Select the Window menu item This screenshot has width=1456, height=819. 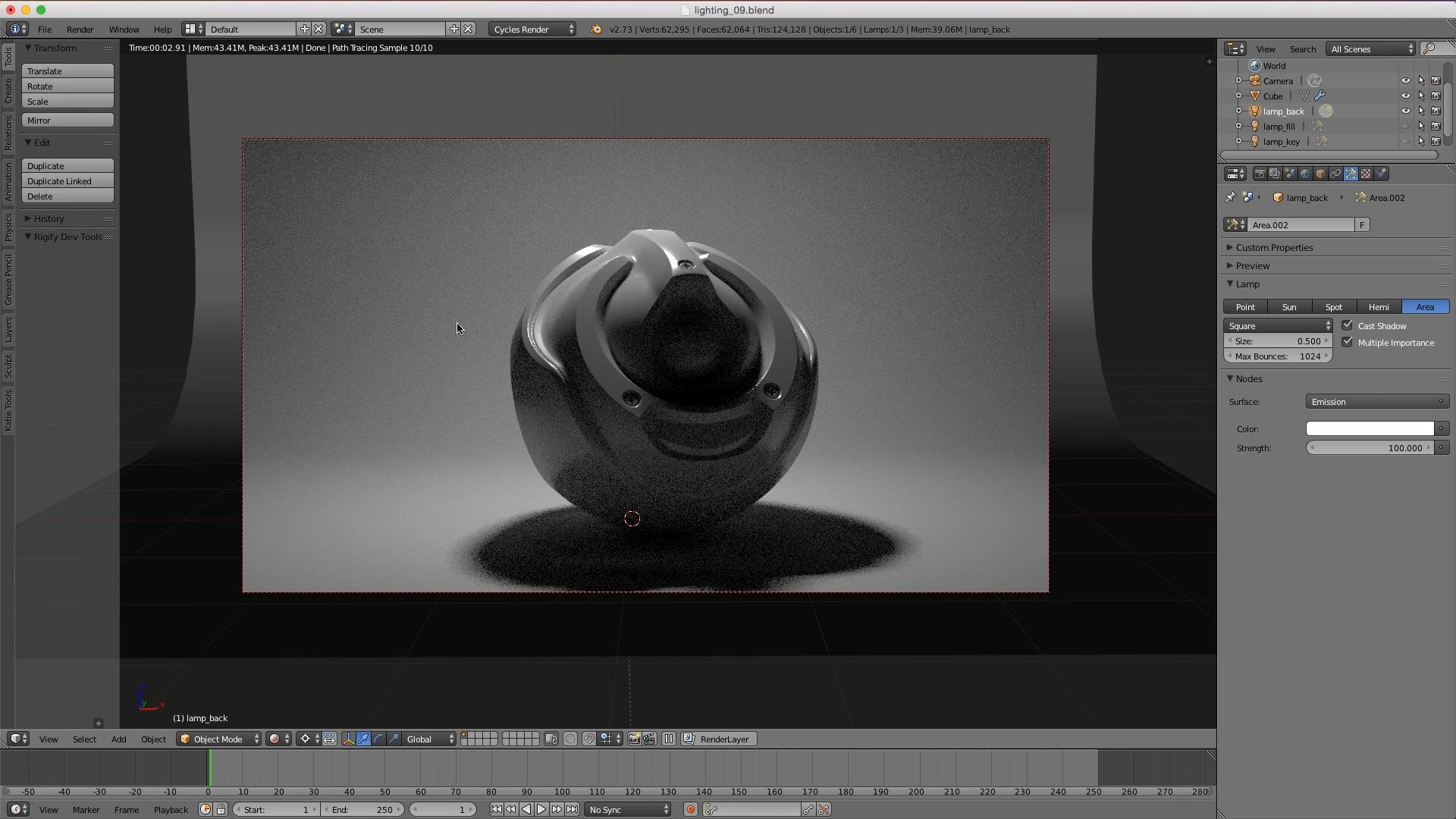[123, 28]
